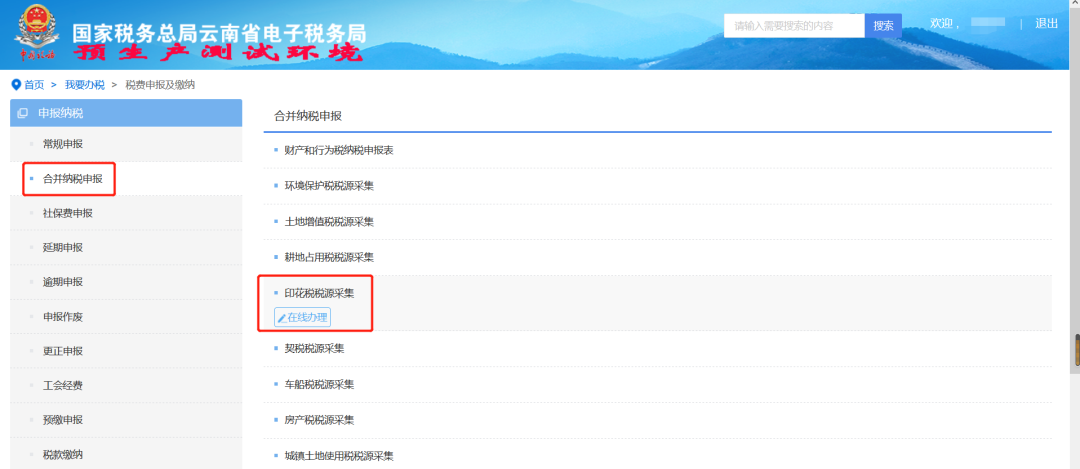Click the 申报纳税 panel header icon
The image size is (1080, 469).
[x=23, y=113]
